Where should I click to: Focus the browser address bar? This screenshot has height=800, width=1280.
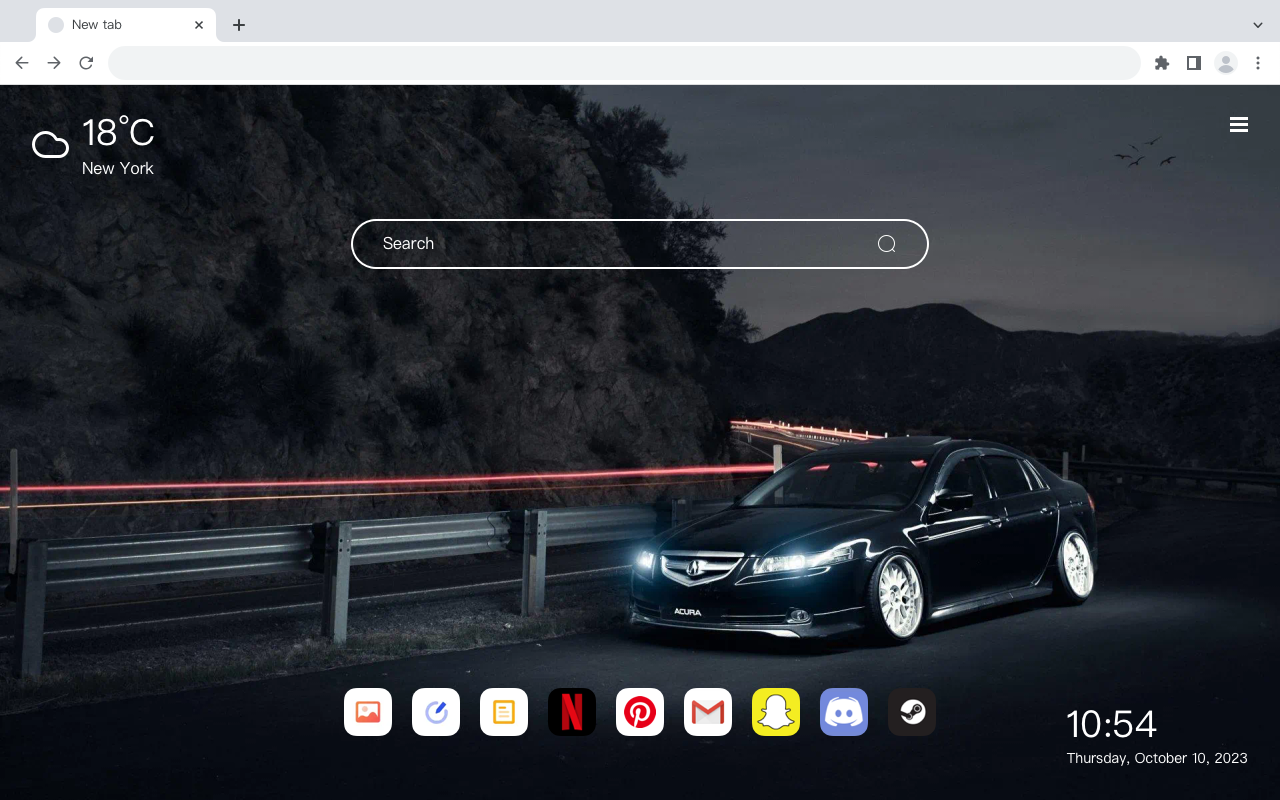pos(624,63)
